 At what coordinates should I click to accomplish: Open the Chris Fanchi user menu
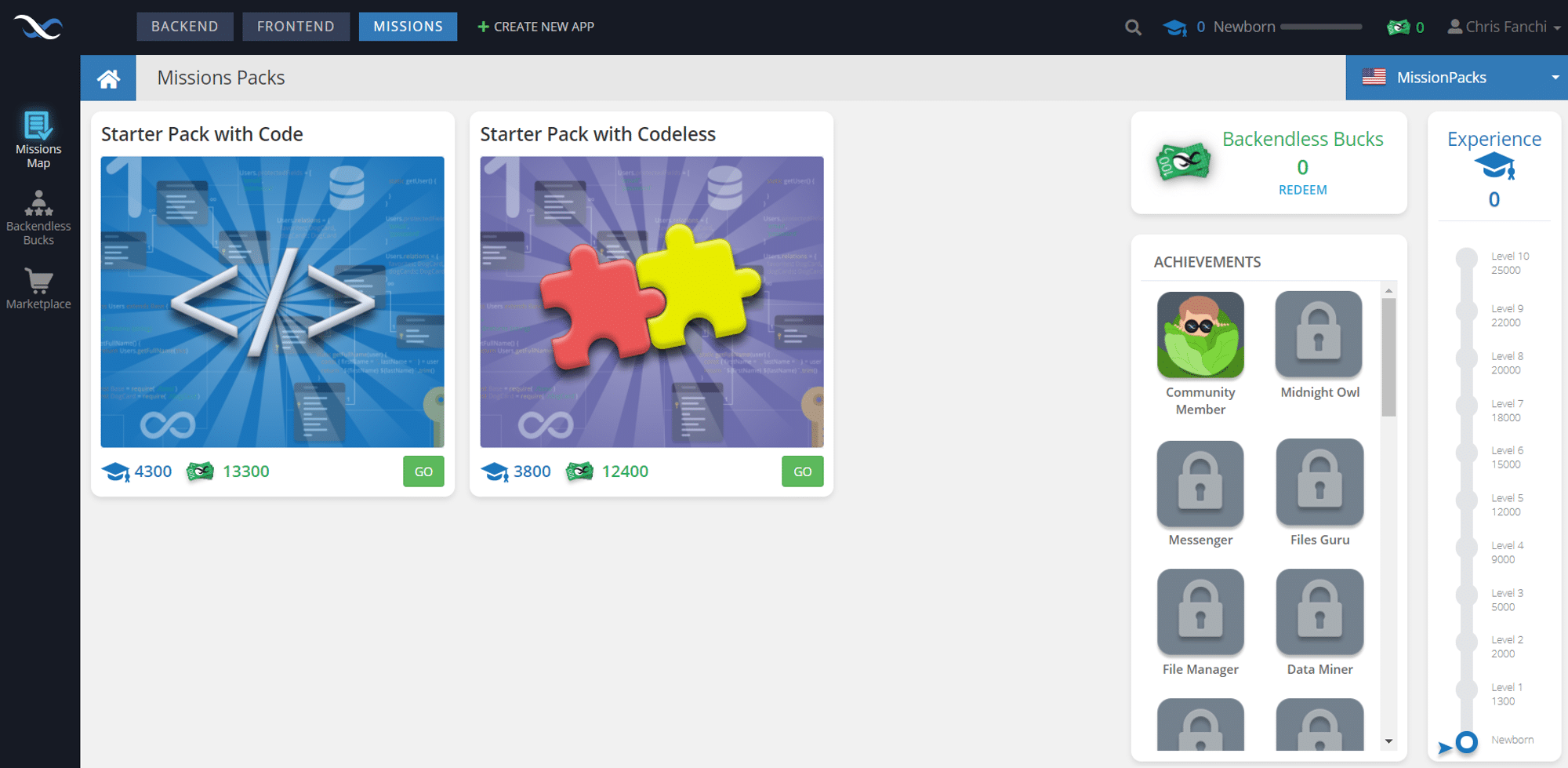1504,27
